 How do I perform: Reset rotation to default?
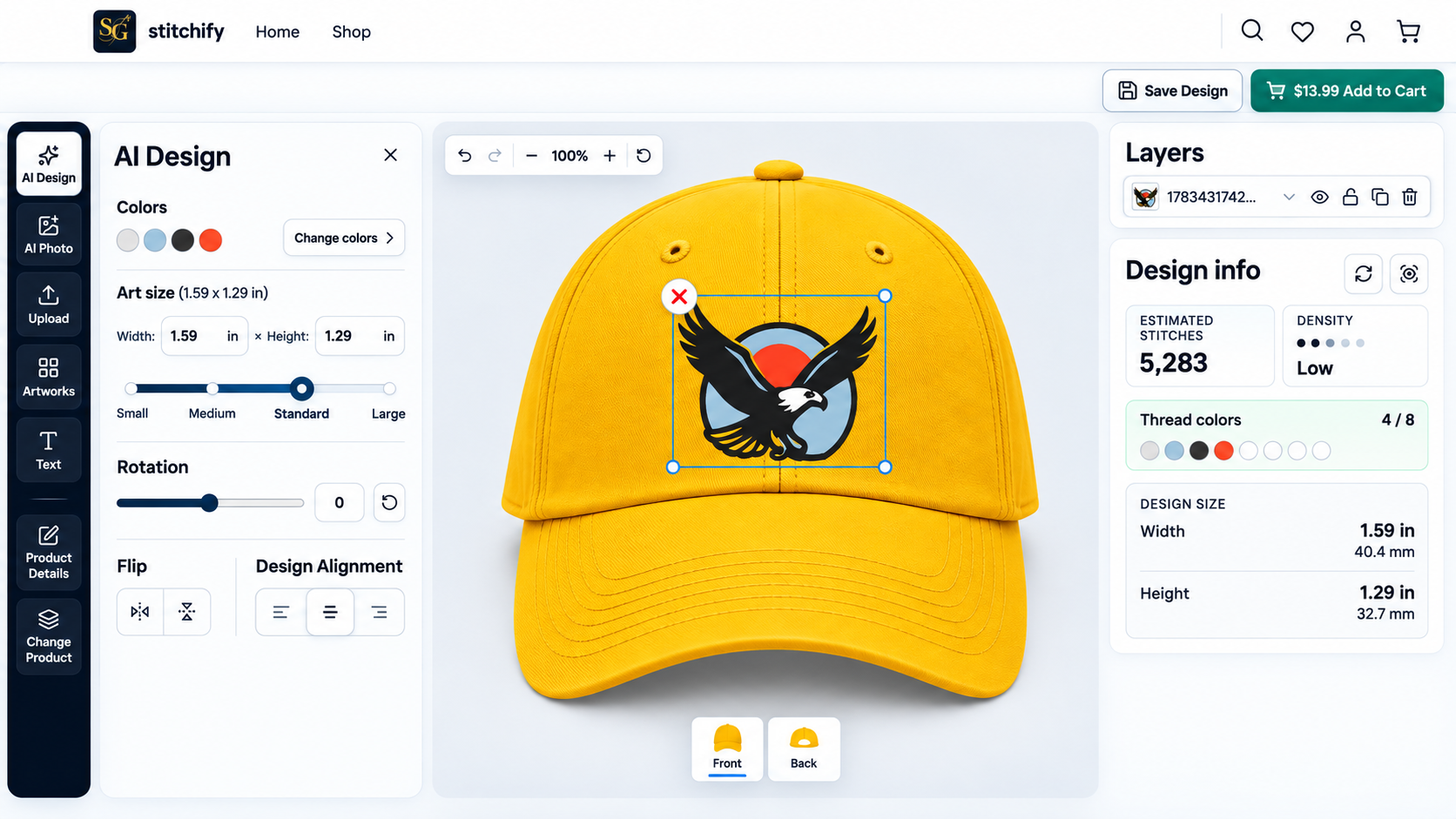(x=389, y=502)
